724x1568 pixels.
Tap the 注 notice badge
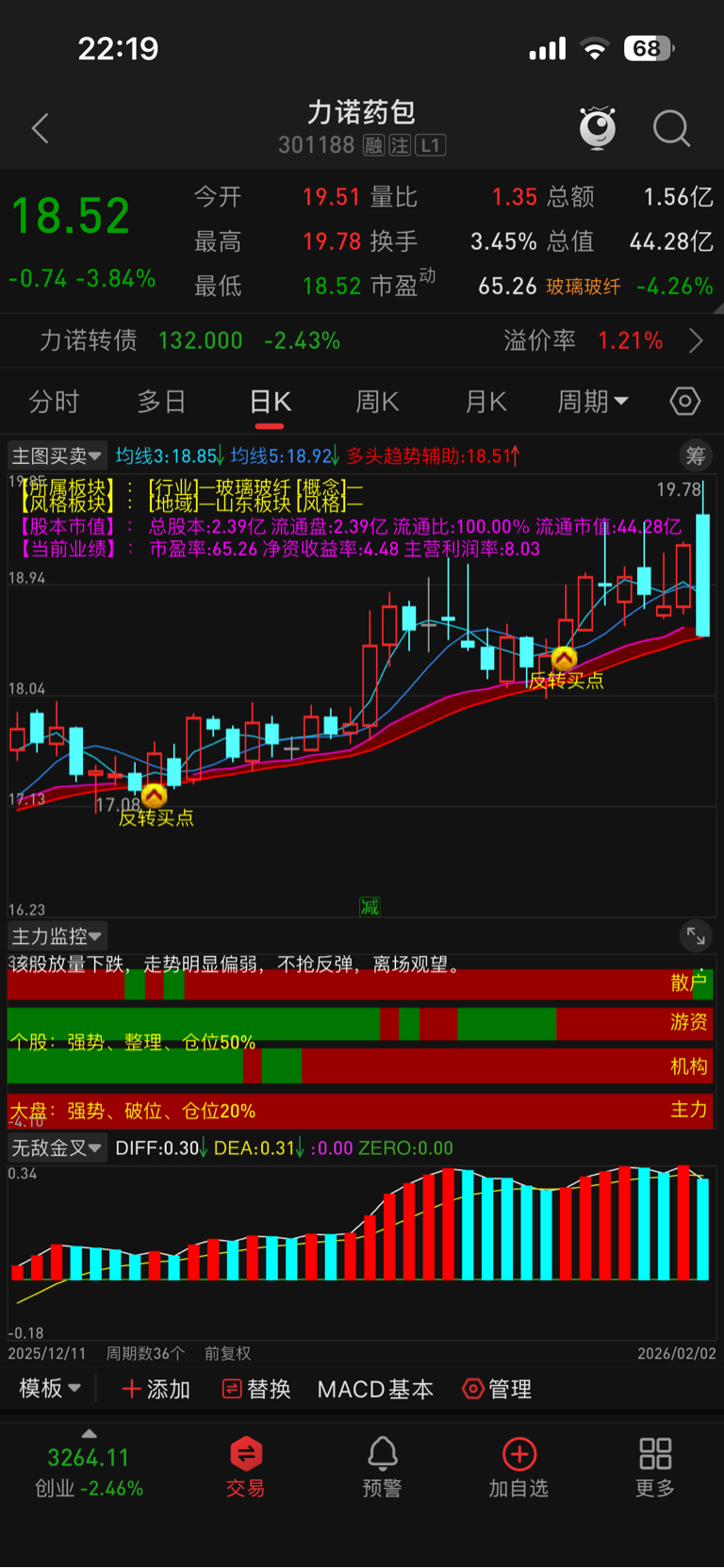[400, 145]
